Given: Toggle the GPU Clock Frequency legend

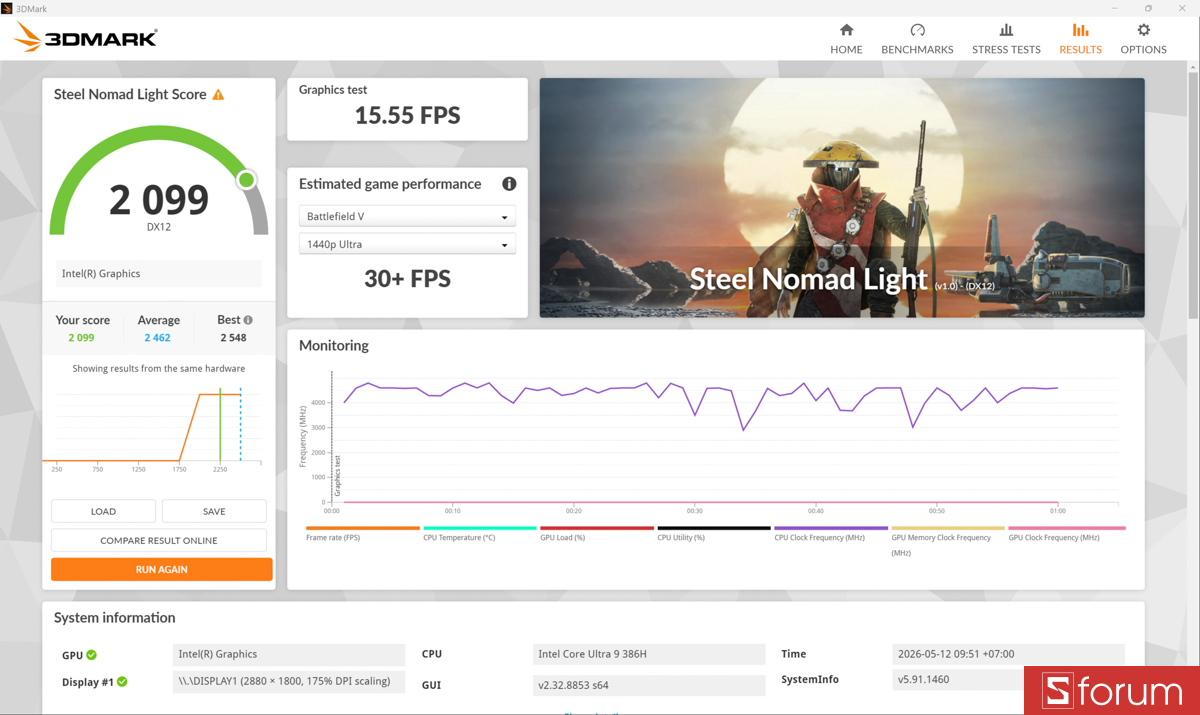Looking at the screenshot, I should (x=1066, y=533).
